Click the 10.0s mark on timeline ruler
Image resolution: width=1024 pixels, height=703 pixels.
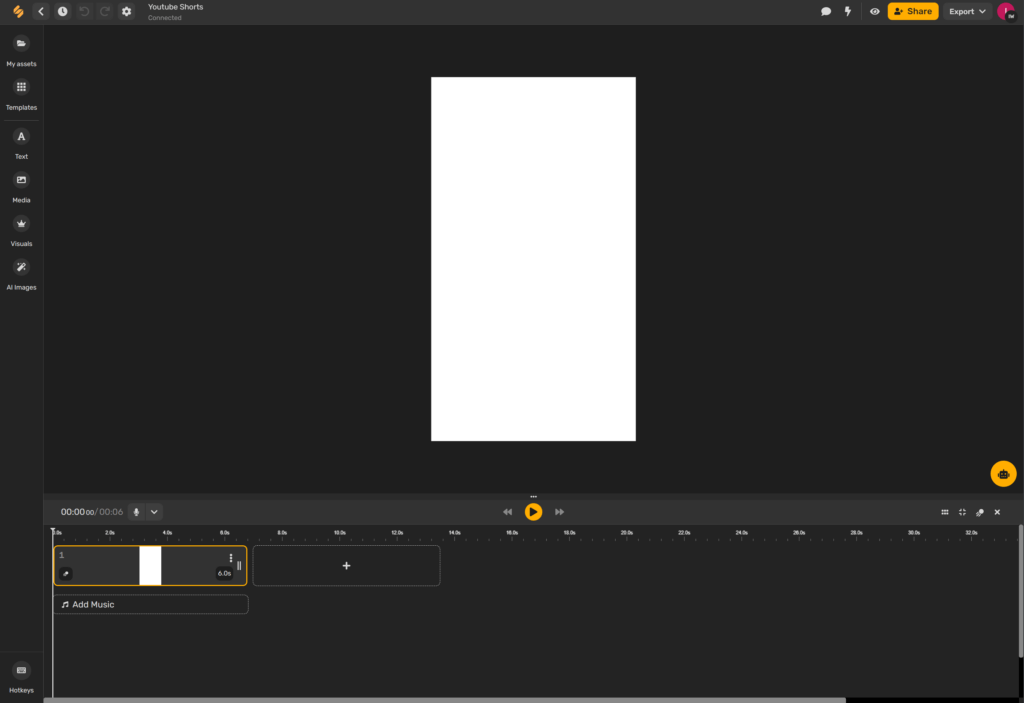click(340, 533)
